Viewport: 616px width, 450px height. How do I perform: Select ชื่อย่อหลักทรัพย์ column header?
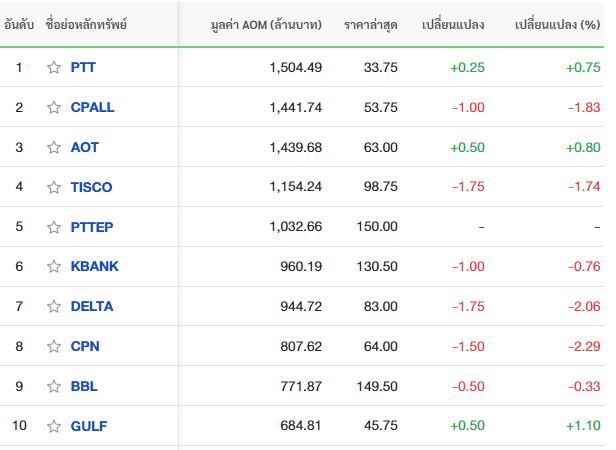pyautogui.click(x=86, y=24)
